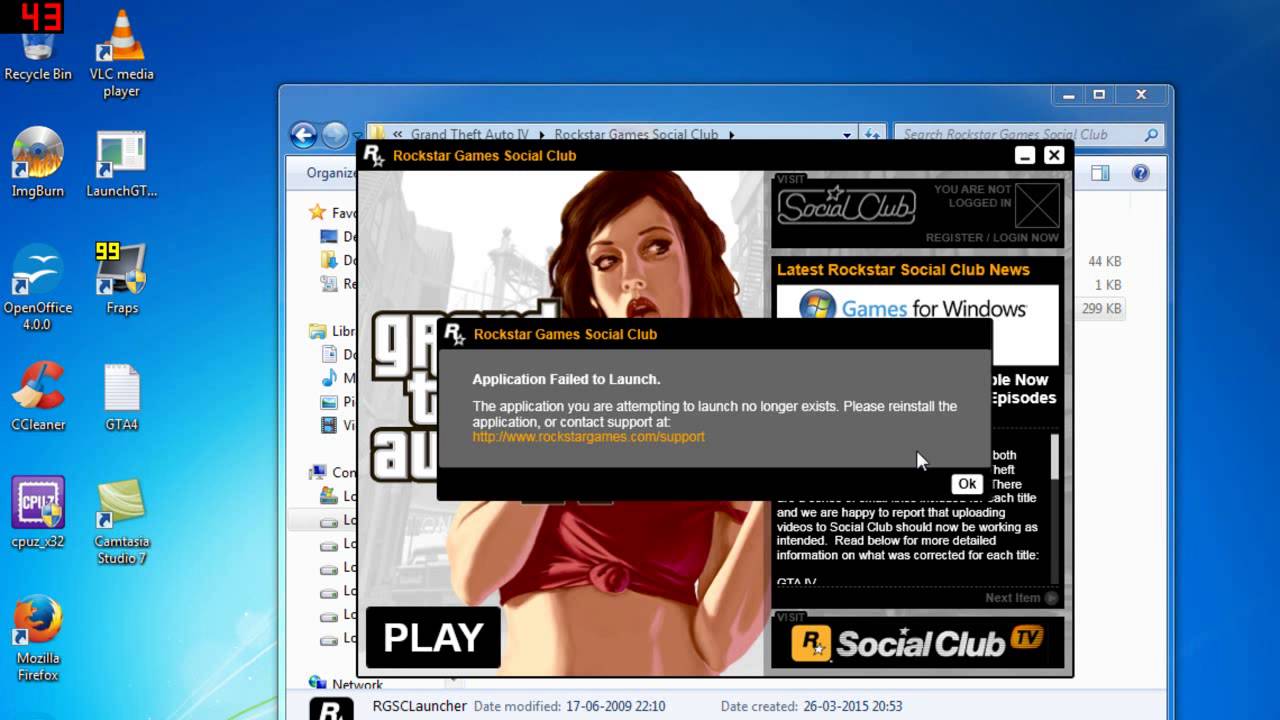Select Favorites in the navigation pane

[332, 213]
